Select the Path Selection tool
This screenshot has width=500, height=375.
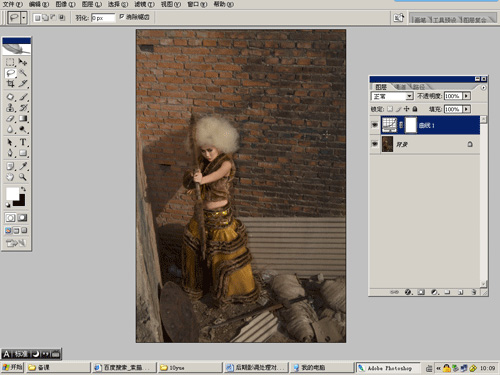[10, 142]
